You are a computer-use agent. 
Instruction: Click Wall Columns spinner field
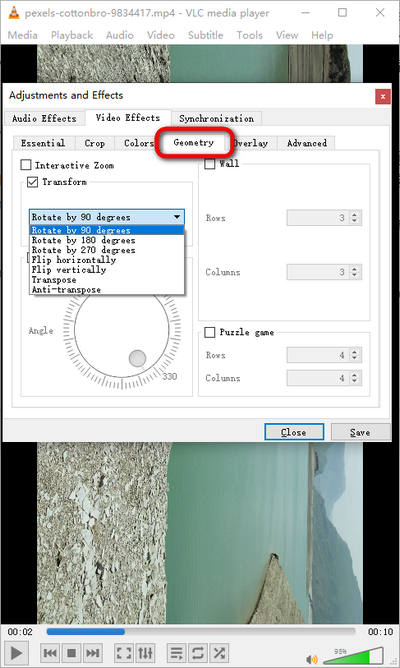coord(324,272)
